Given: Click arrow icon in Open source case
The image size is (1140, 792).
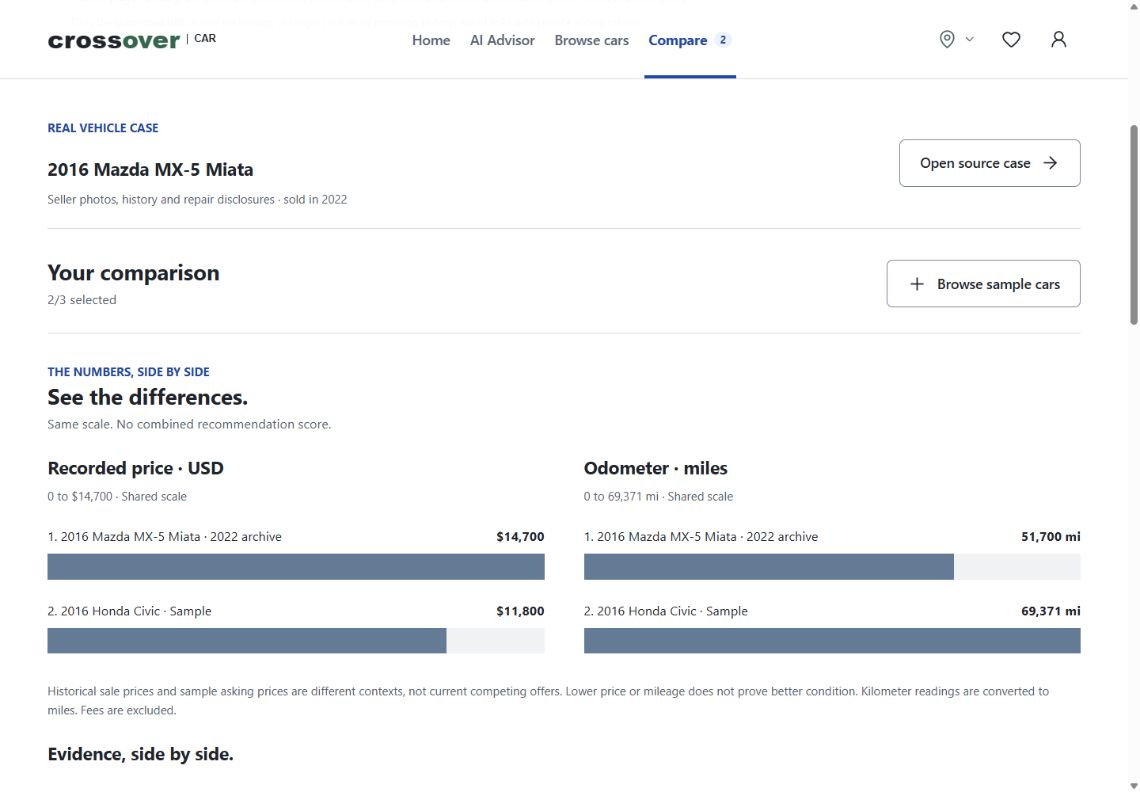Looking at the screenshot, I should [x=1050, y=163].
